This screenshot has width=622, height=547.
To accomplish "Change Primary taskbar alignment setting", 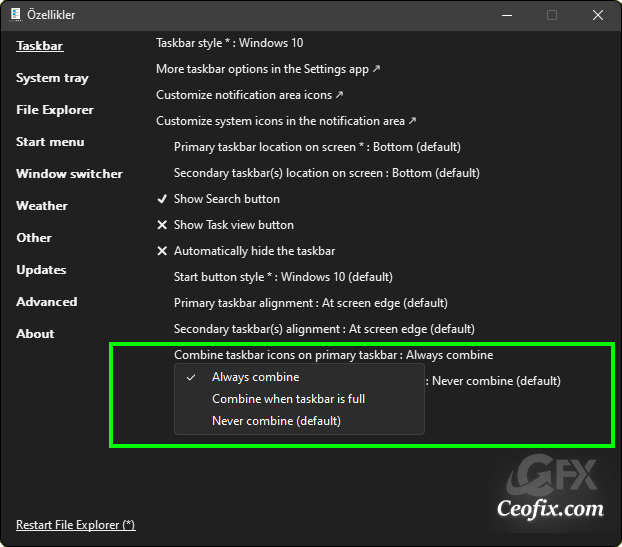I will point(311,303).
